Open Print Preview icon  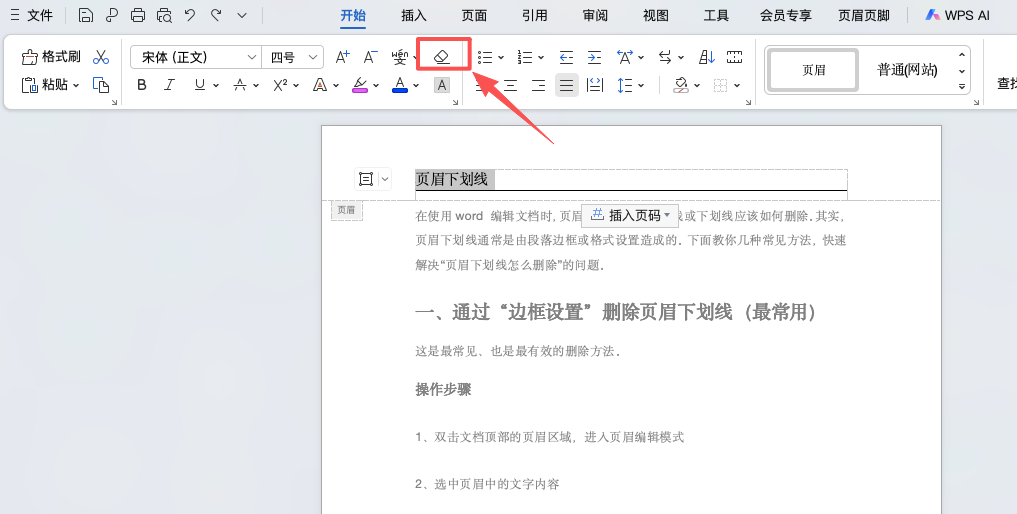(x=164, y=15)
